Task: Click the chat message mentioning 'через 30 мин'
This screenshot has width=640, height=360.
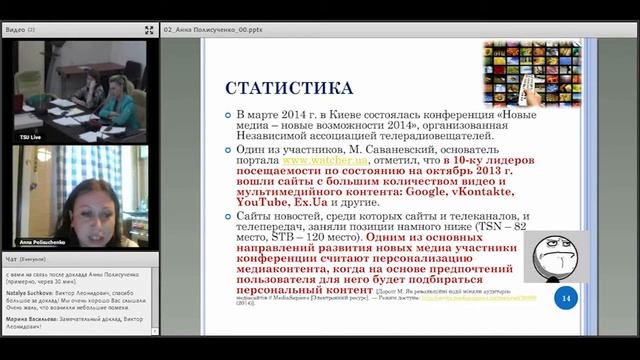Action: point(73,278)
